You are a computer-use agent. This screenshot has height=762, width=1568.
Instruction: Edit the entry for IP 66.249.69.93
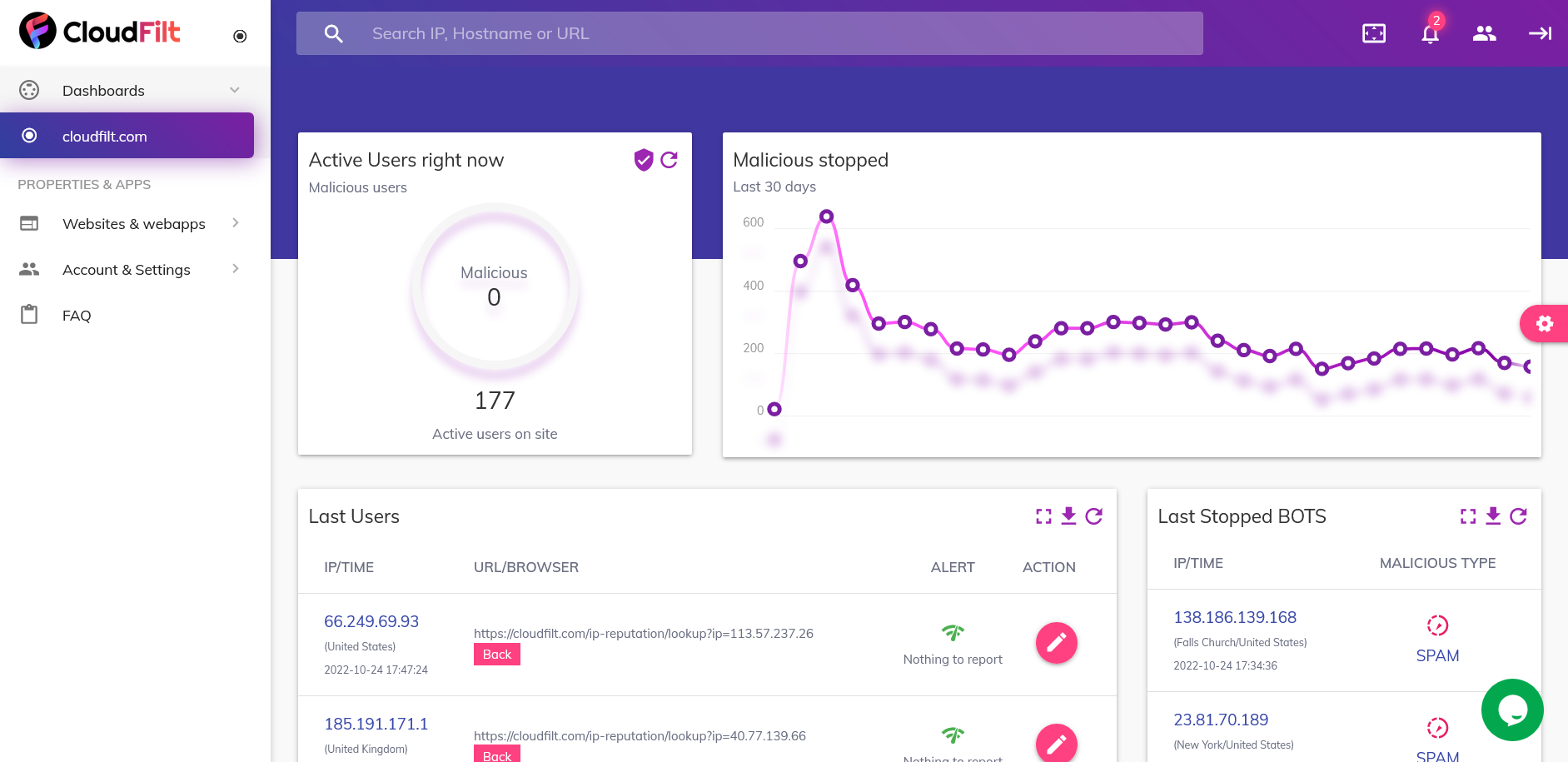pos(1056,643)
